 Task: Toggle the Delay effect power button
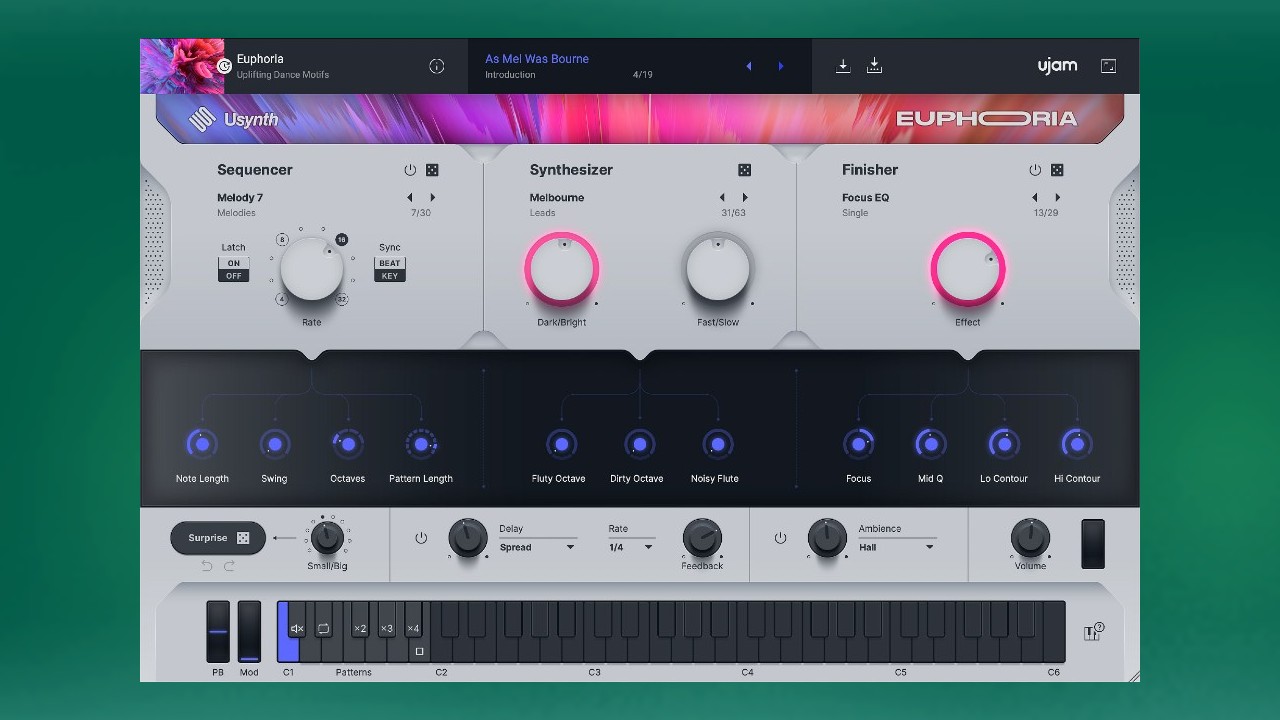click(x=421, y=537)
